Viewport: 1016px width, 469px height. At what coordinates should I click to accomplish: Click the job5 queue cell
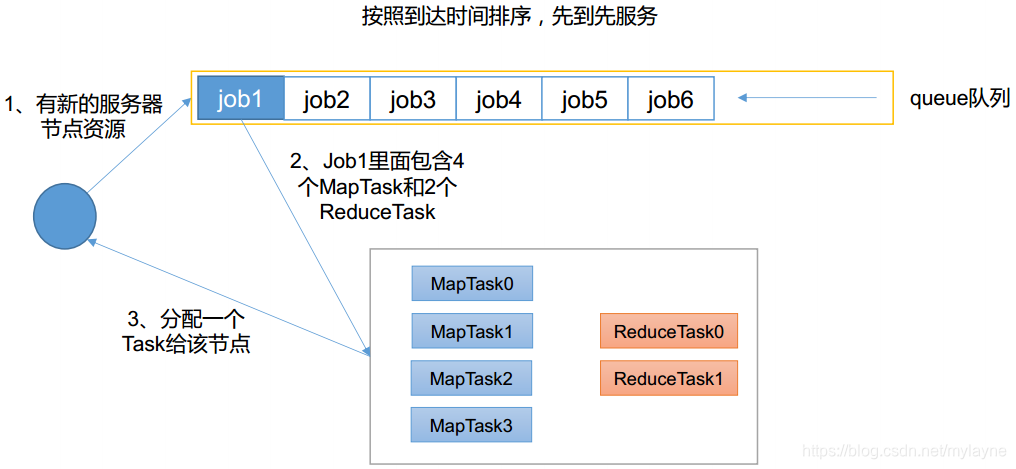pyautogui.click(x=584, y=98)
